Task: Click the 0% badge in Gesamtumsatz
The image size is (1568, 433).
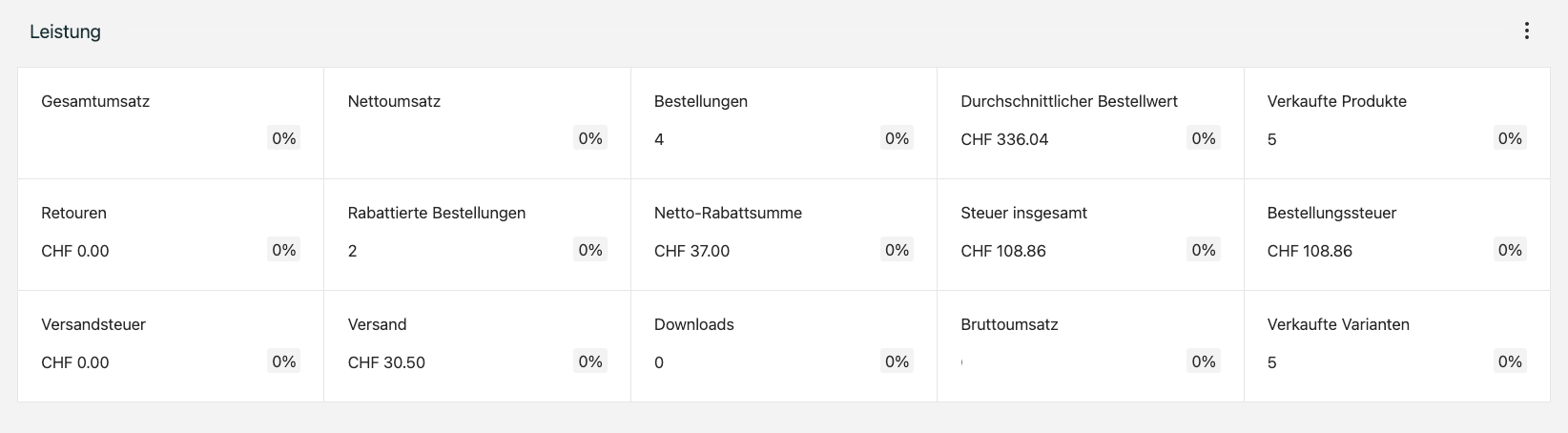Action: tap(283, 138)
